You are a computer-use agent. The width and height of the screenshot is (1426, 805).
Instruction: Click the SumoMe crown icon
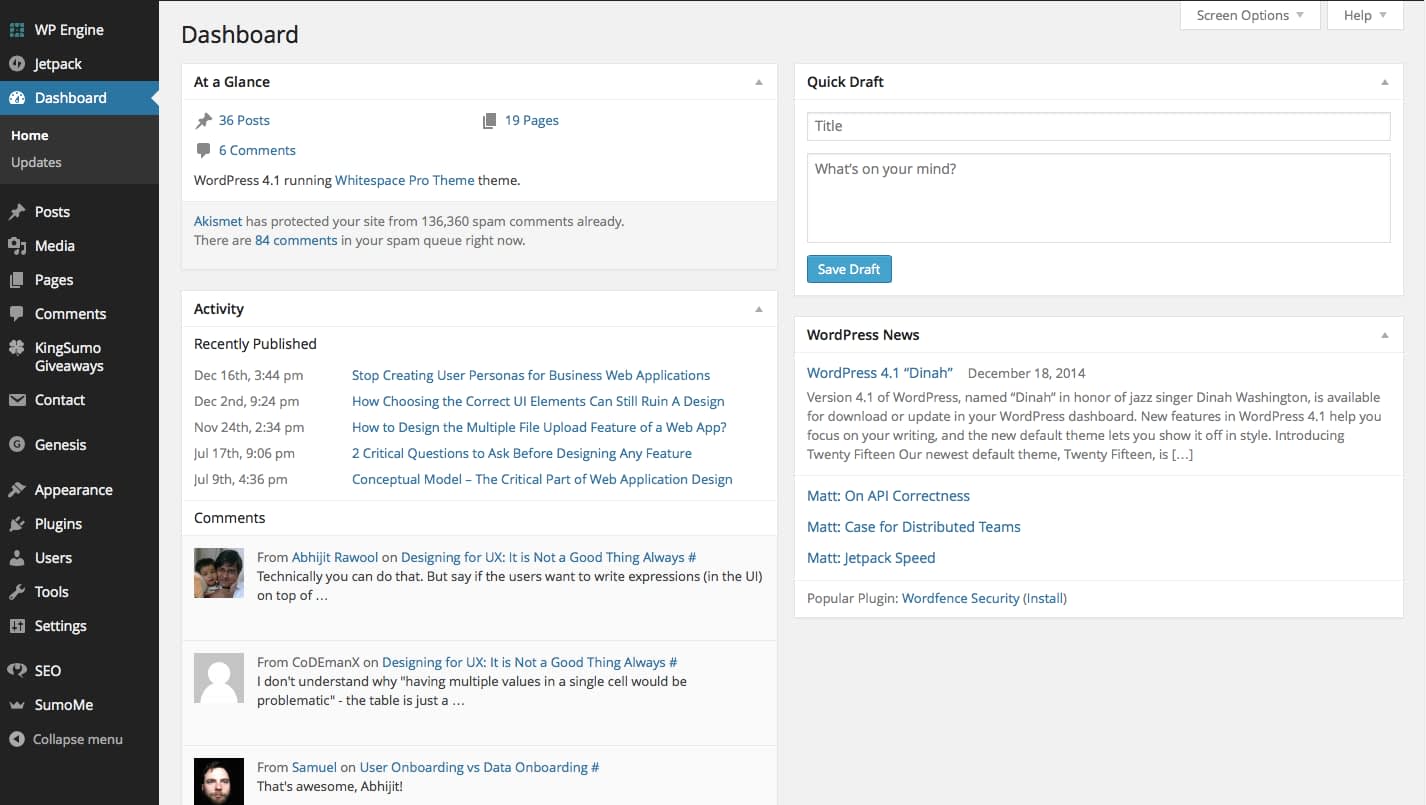coord(17,705)
